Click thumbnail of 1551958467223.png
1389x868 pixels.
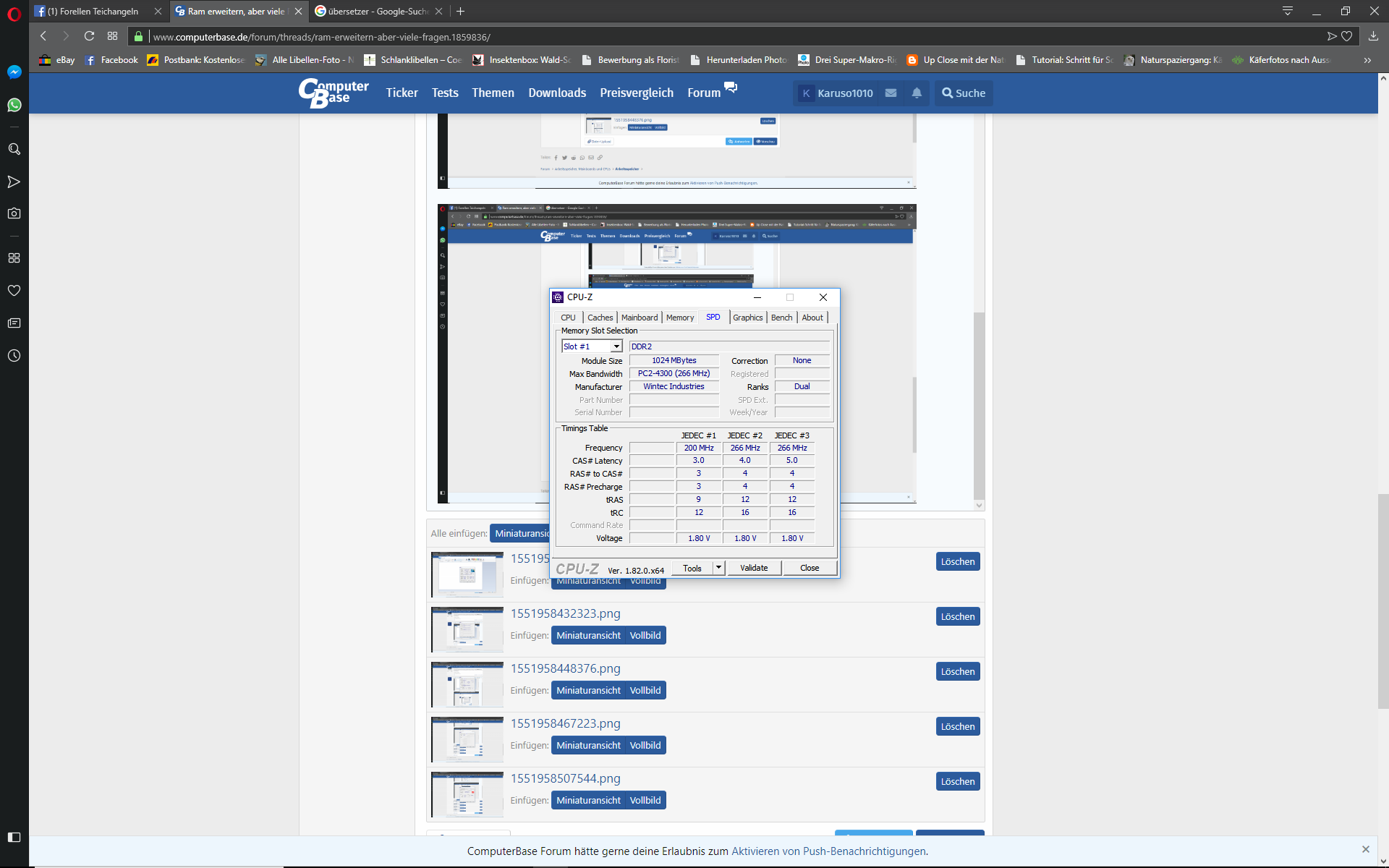pyautogui.click(x=467, y=739)
